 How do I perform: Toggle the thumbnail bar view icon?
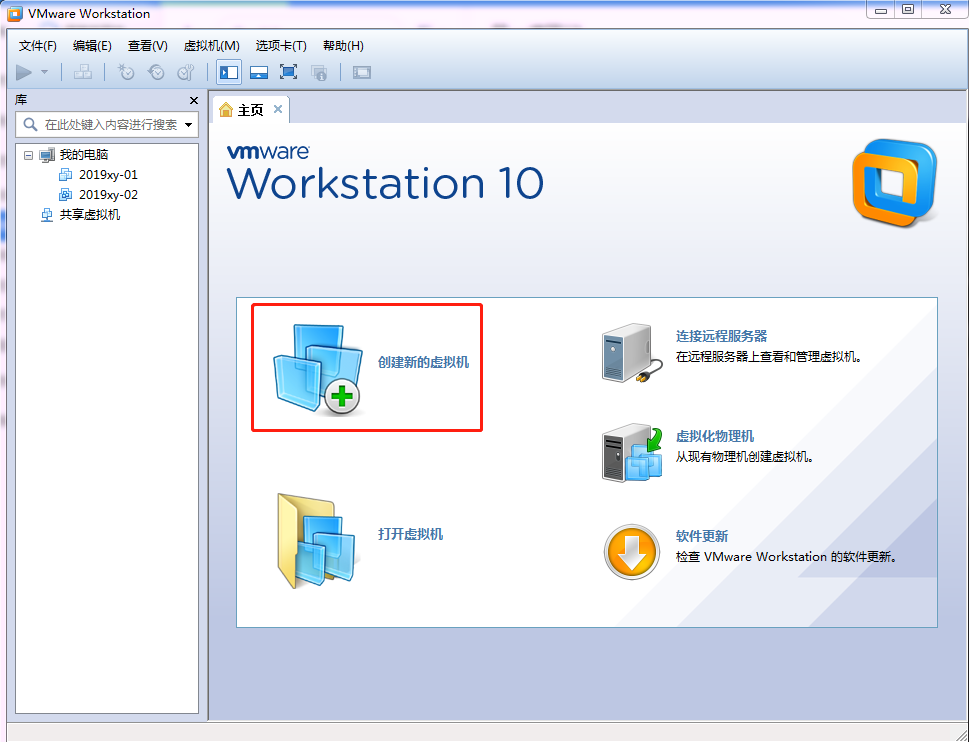[259, 72]
